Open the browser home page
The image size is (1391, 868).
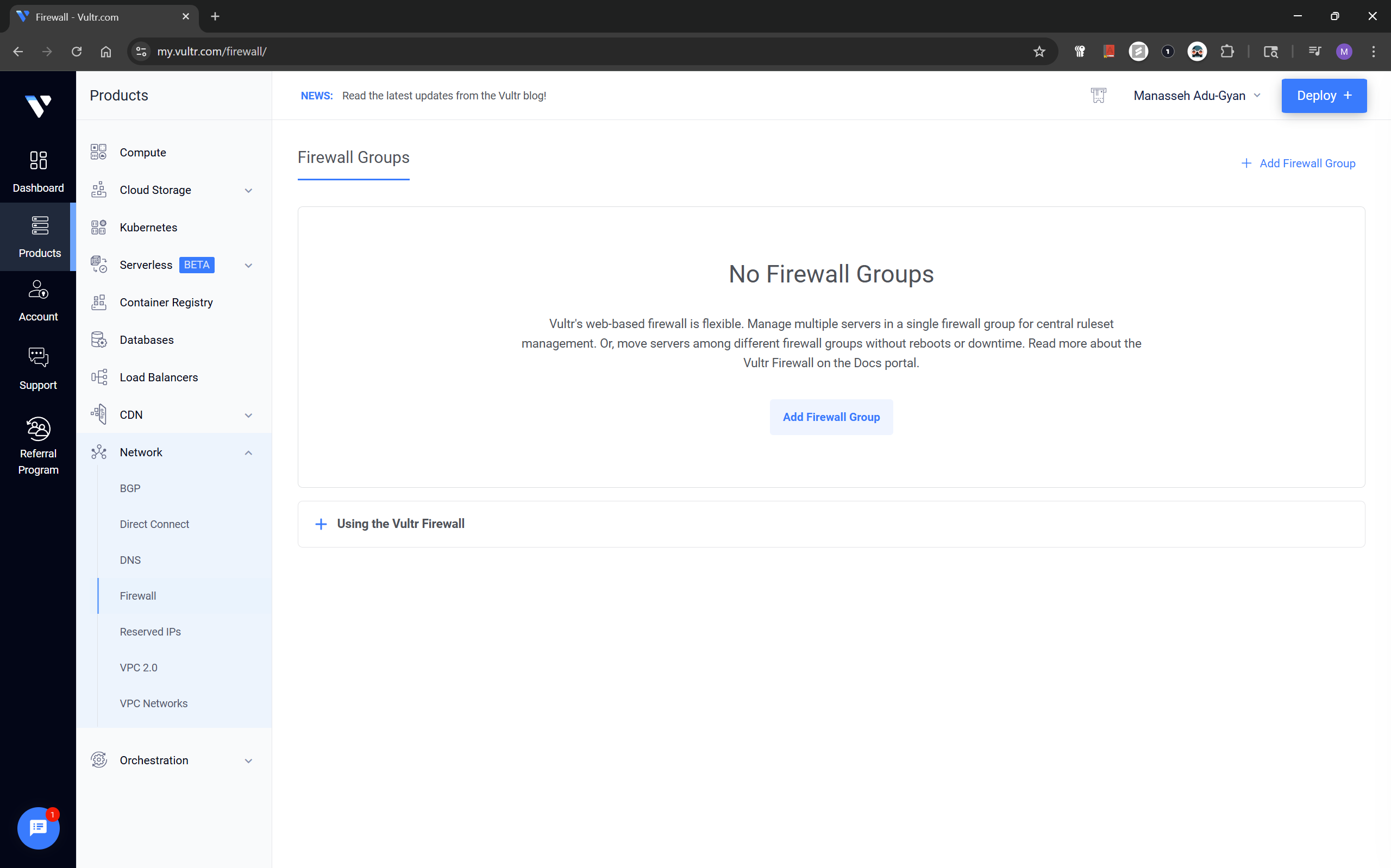[105, 52]
